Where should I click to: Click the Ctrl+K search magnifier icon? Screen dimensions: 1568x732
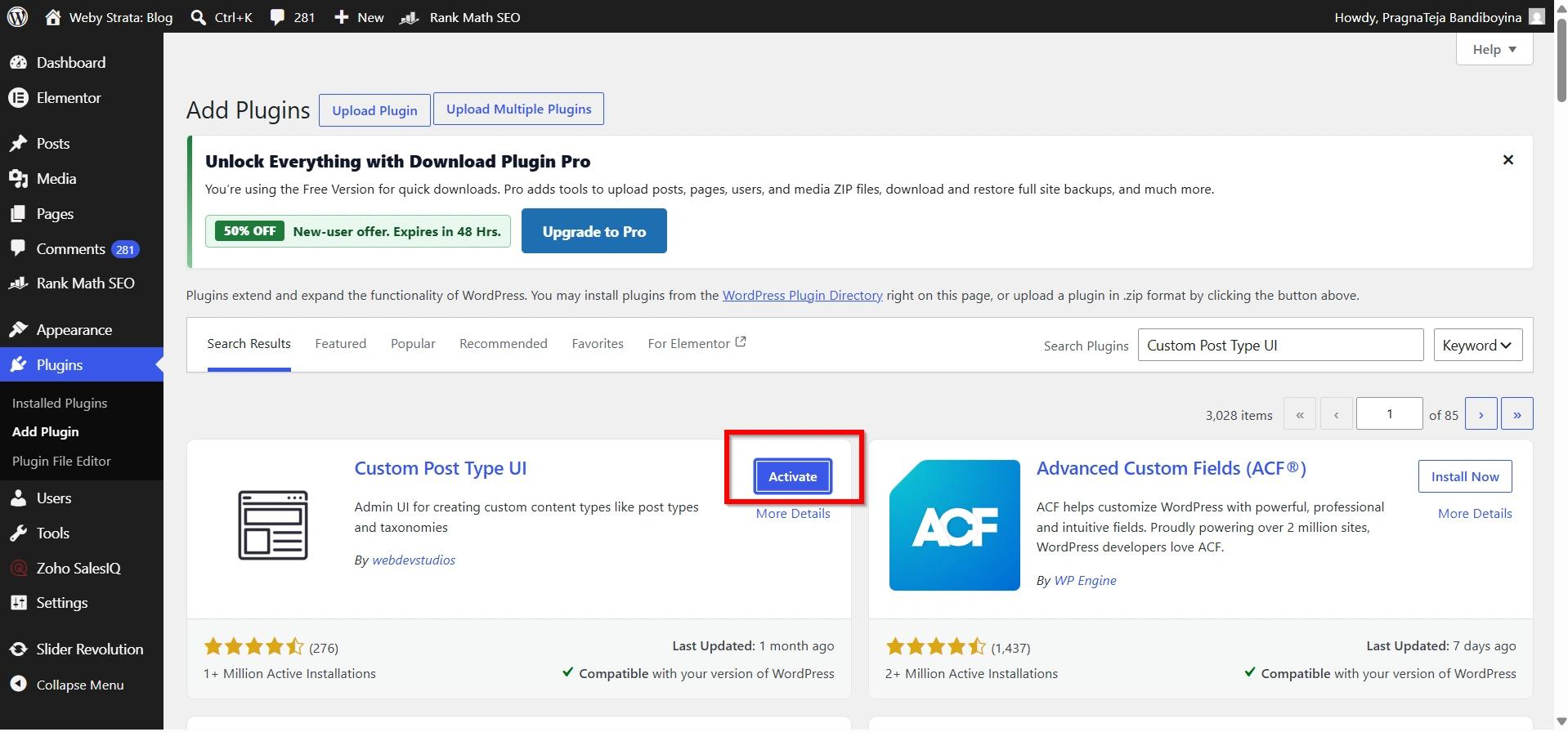point(198,17)
